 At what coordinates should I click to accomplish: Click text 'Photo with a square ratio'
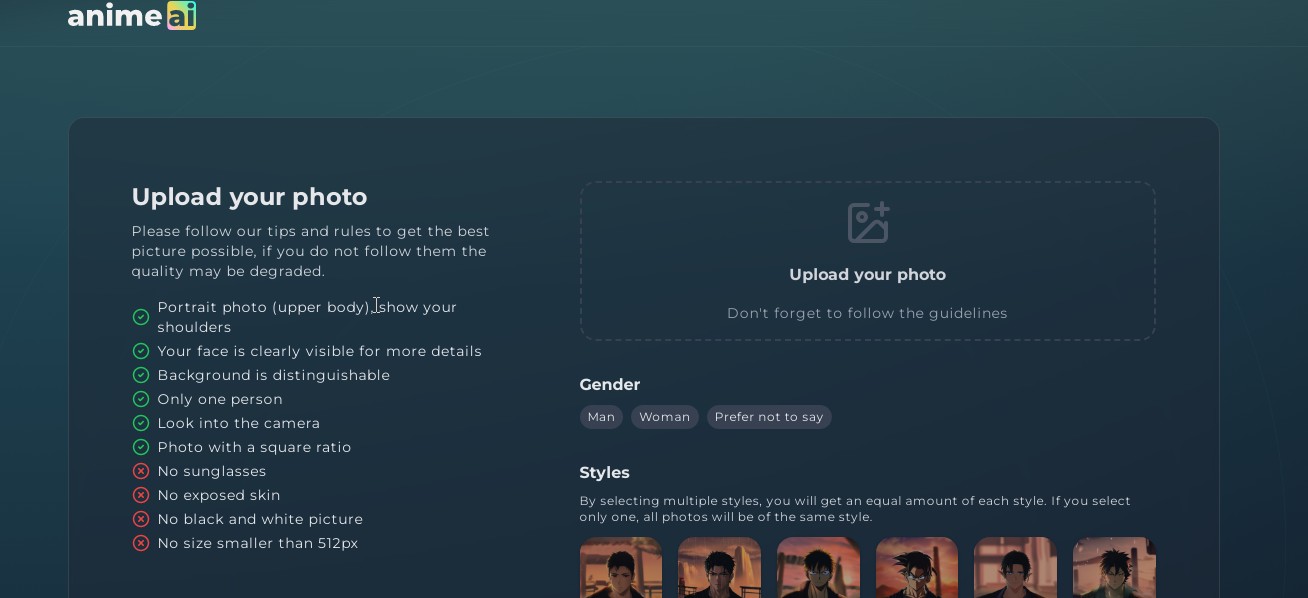[254, 447]
